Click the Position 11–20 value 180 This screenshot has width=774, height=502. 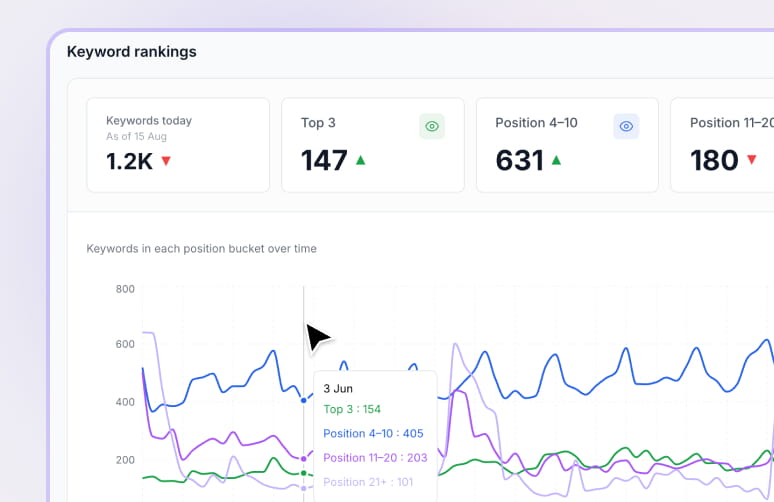coord(714,160)
